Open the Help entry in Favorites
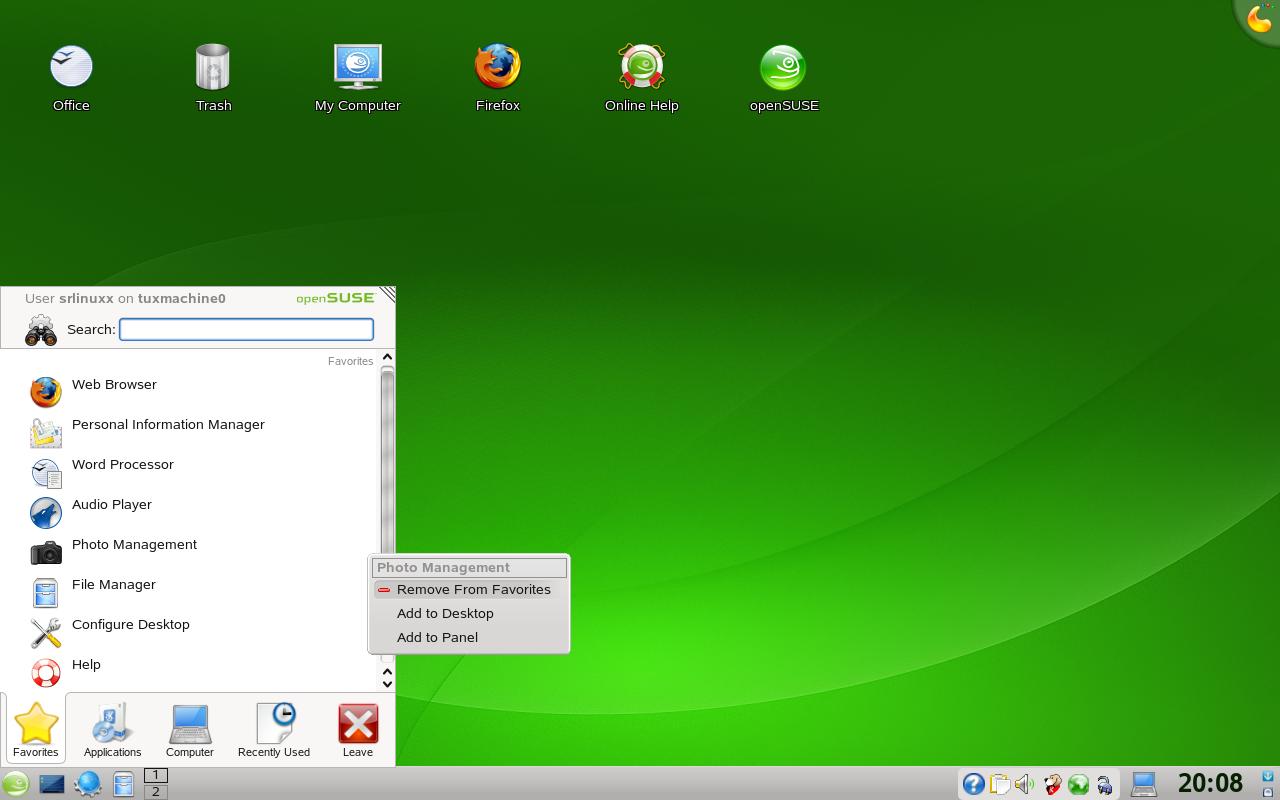Viewport: 1280px width, 800px height. (x=86, y=664)
